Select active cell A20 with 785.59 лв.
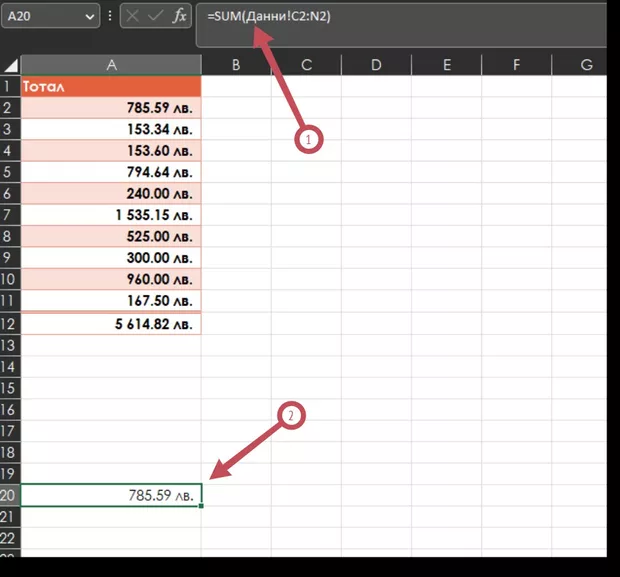This screenshot has width=620, height=577. (111, 495)
